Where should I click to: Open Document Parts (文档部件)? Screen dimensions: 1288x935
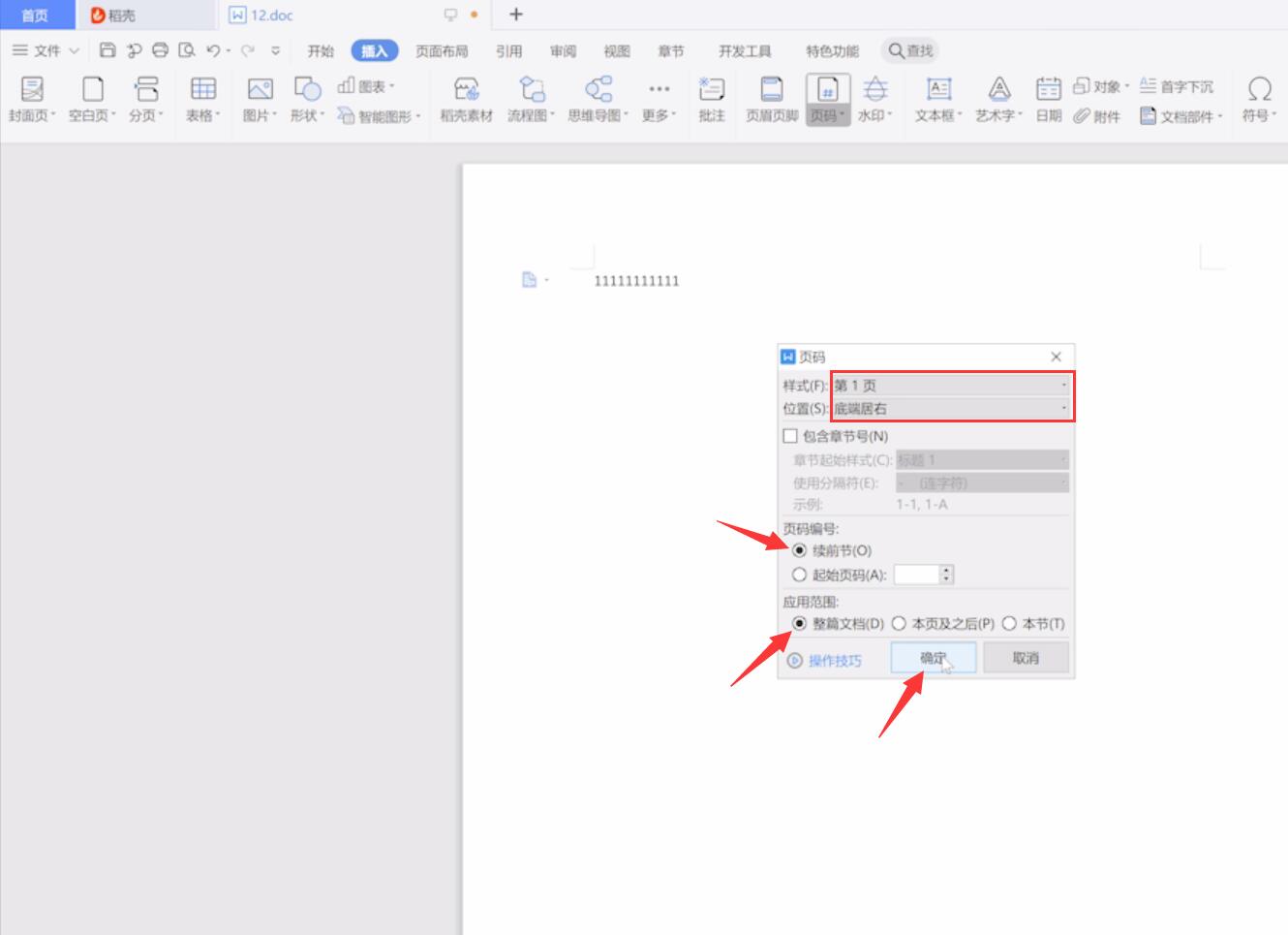click(x=1181, y=116)
